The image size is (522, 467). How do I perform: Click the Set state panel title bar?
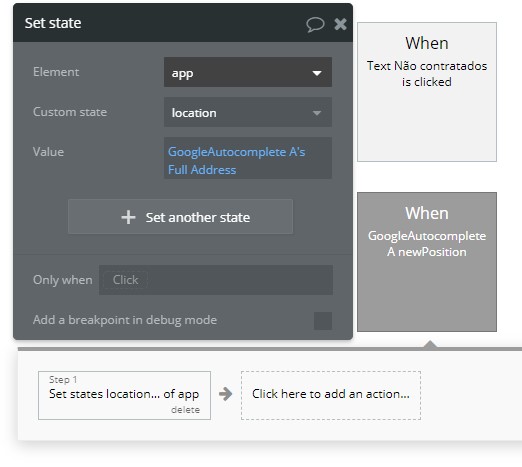(183, 23)
